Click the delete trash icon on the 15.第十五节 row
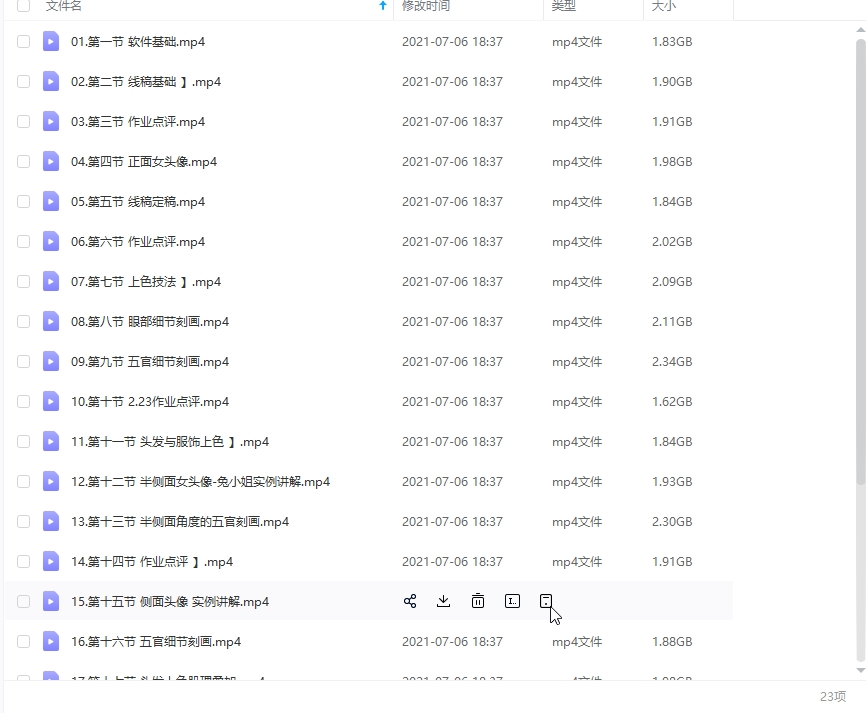This screenshot has height=713, width=866. (478, 601)
